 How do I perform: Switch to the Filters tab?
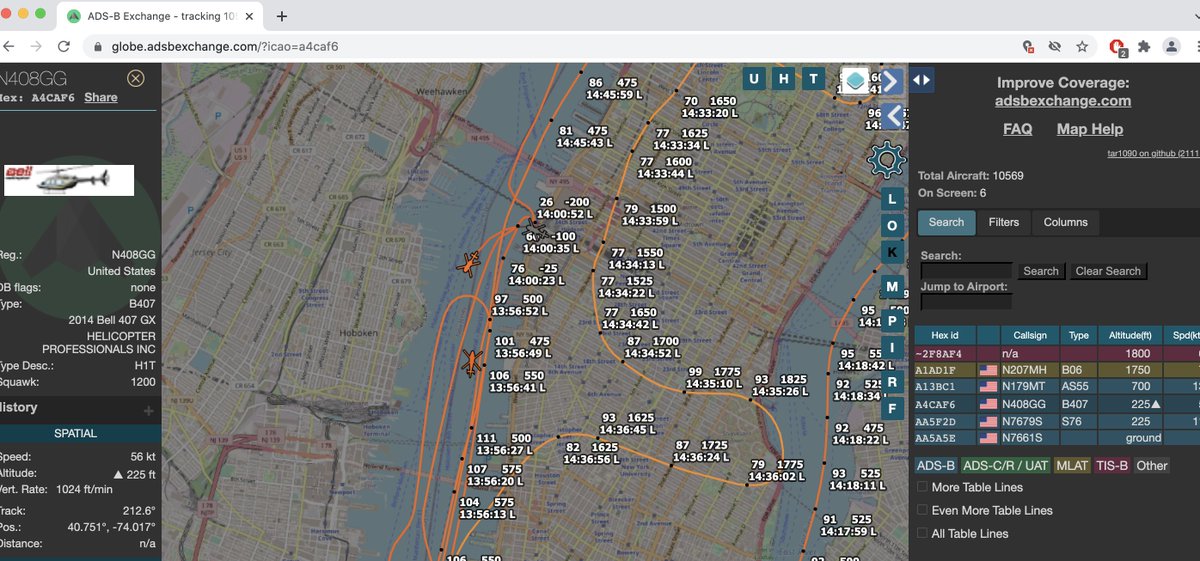[x=1004, y=222]
